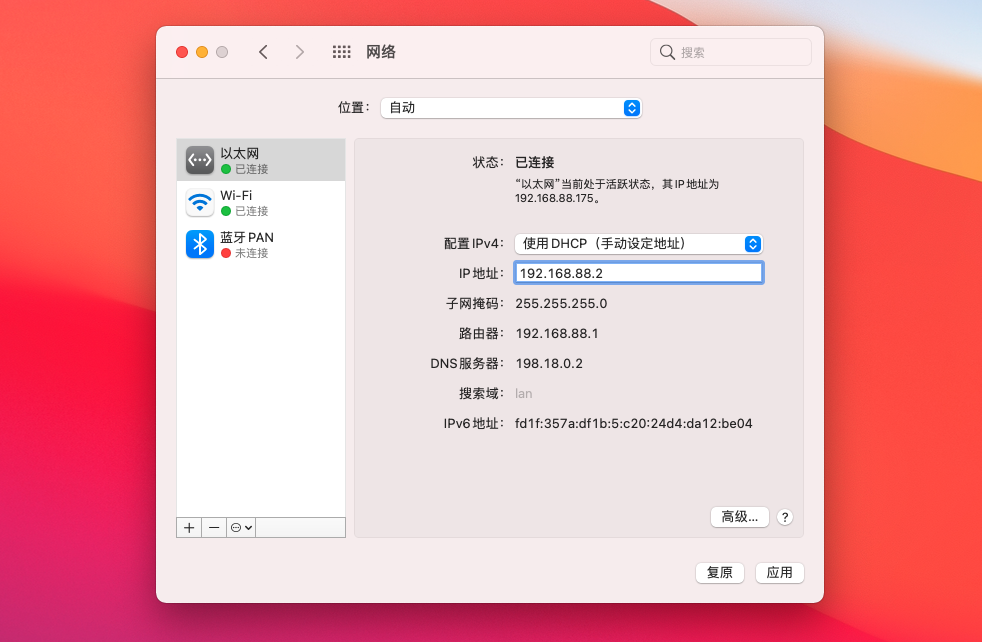
Task: Open the service action menu dropdown
Action: [241, 527]
